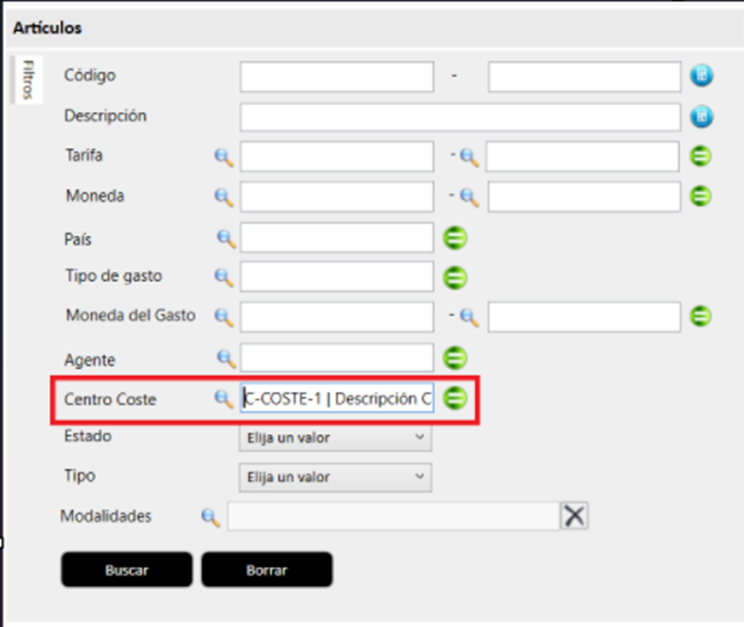Click green list icon on Tarifa row
This screenshot has width=744, height=627.
701,156
